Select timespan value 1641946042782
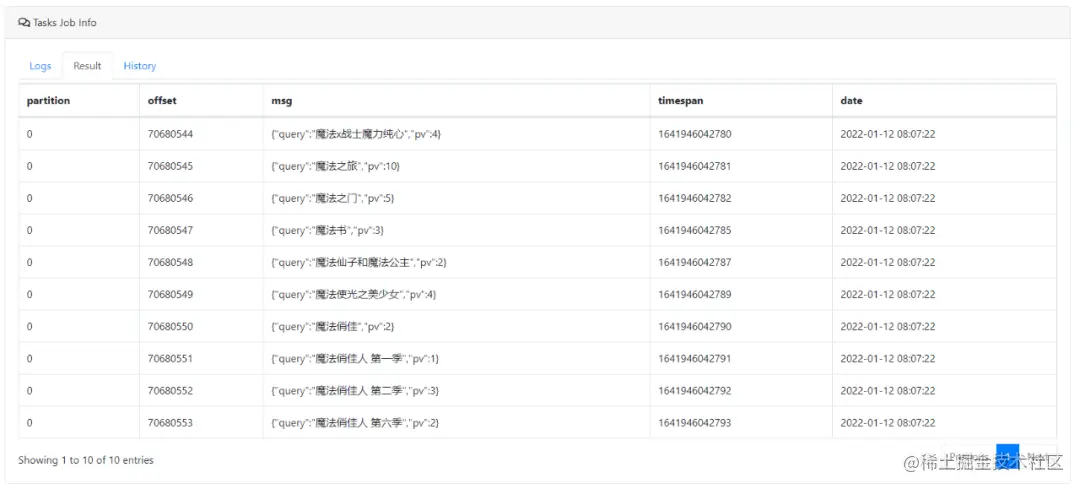 point(695,198)
